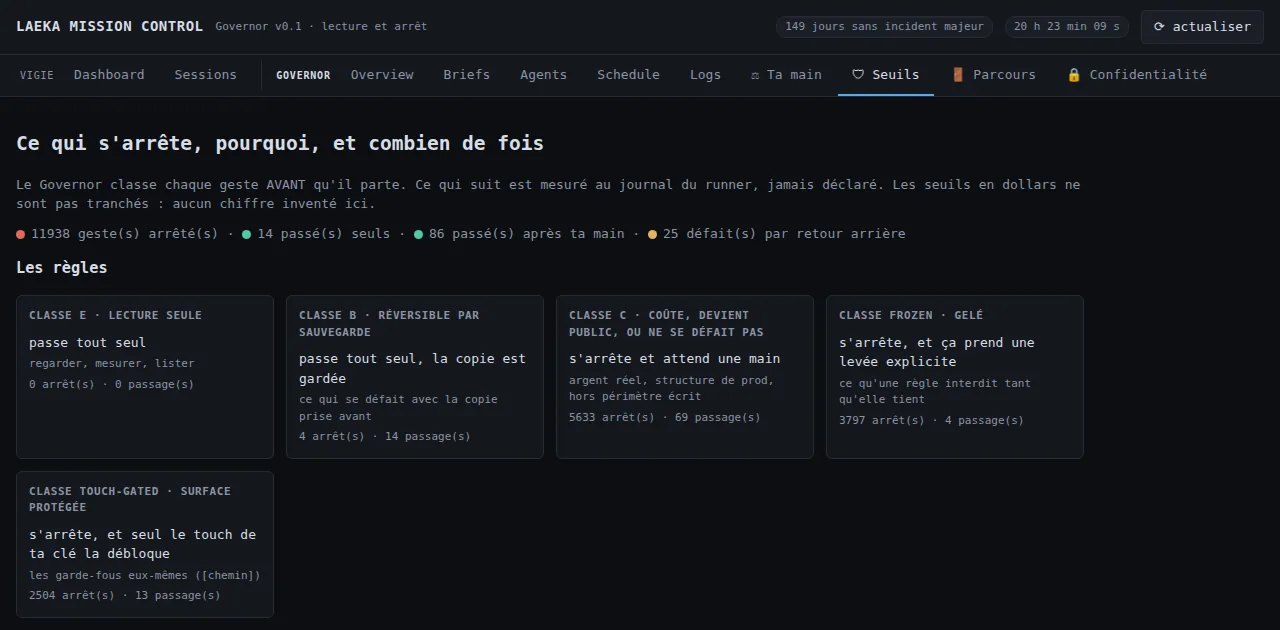This screenshot has height=630, width=1280.
Task: Click the scales icon on Ta main tab
Action: [756, 75]
